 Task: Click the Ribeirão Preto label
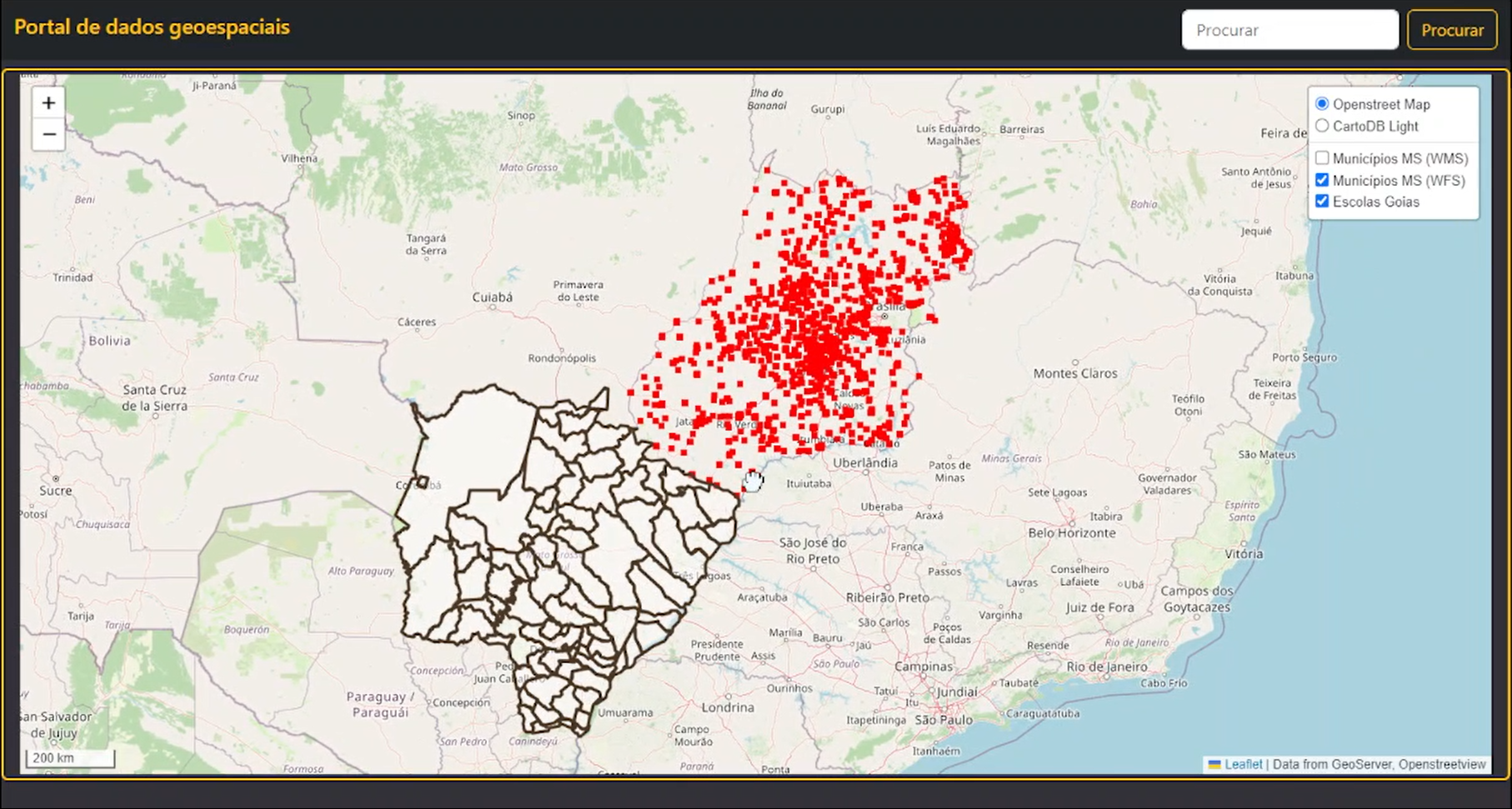(x=888, y=597)
